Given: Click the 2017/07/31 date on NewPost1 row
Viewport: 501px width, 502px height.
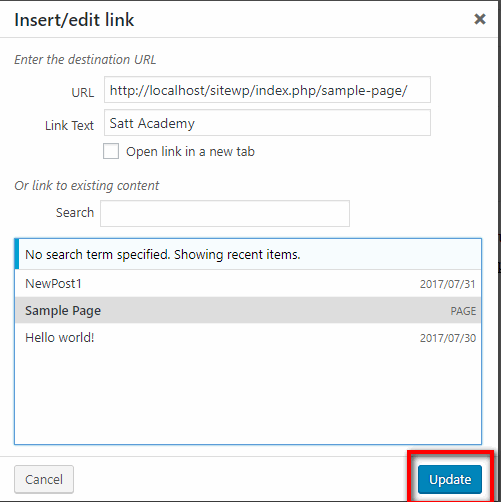Looking at the screenshot, I should point(448,284).
